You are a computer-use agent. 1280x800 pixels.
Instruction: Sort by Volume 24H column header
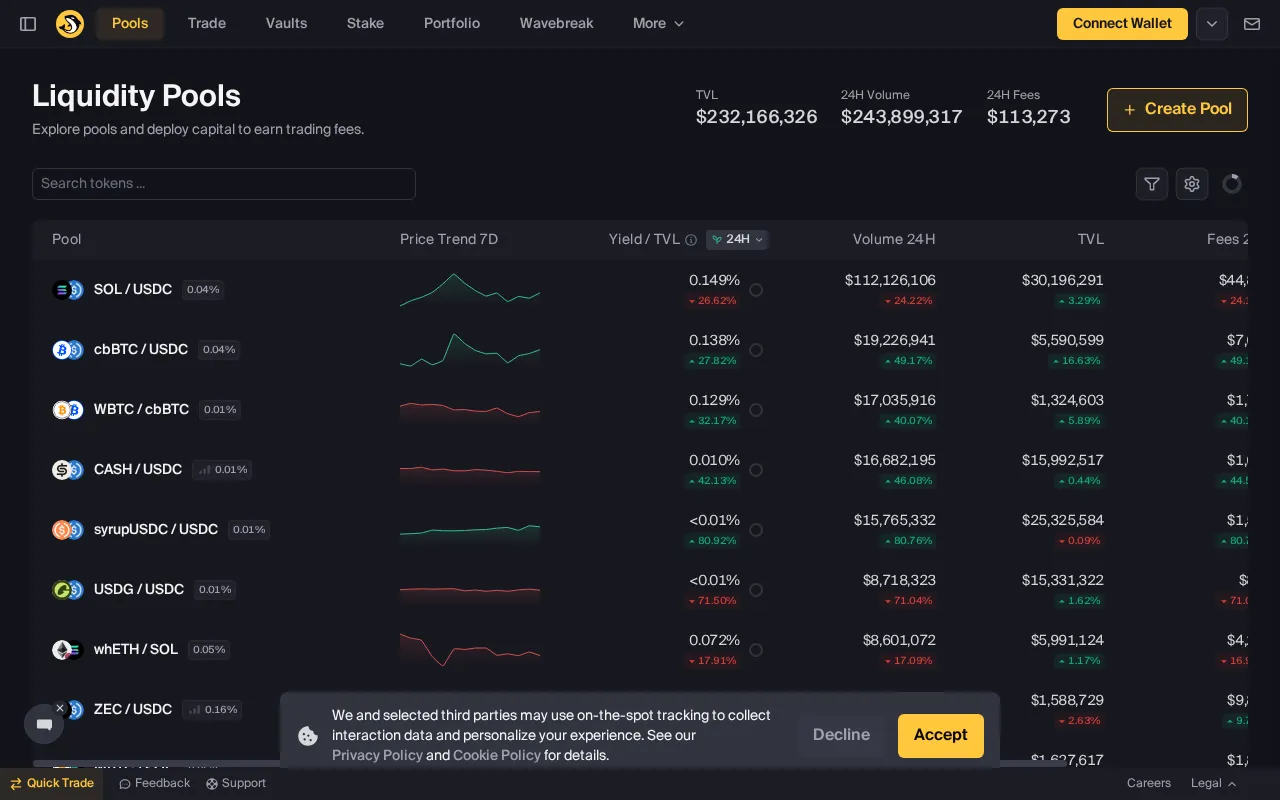click(x=894, y=240)
